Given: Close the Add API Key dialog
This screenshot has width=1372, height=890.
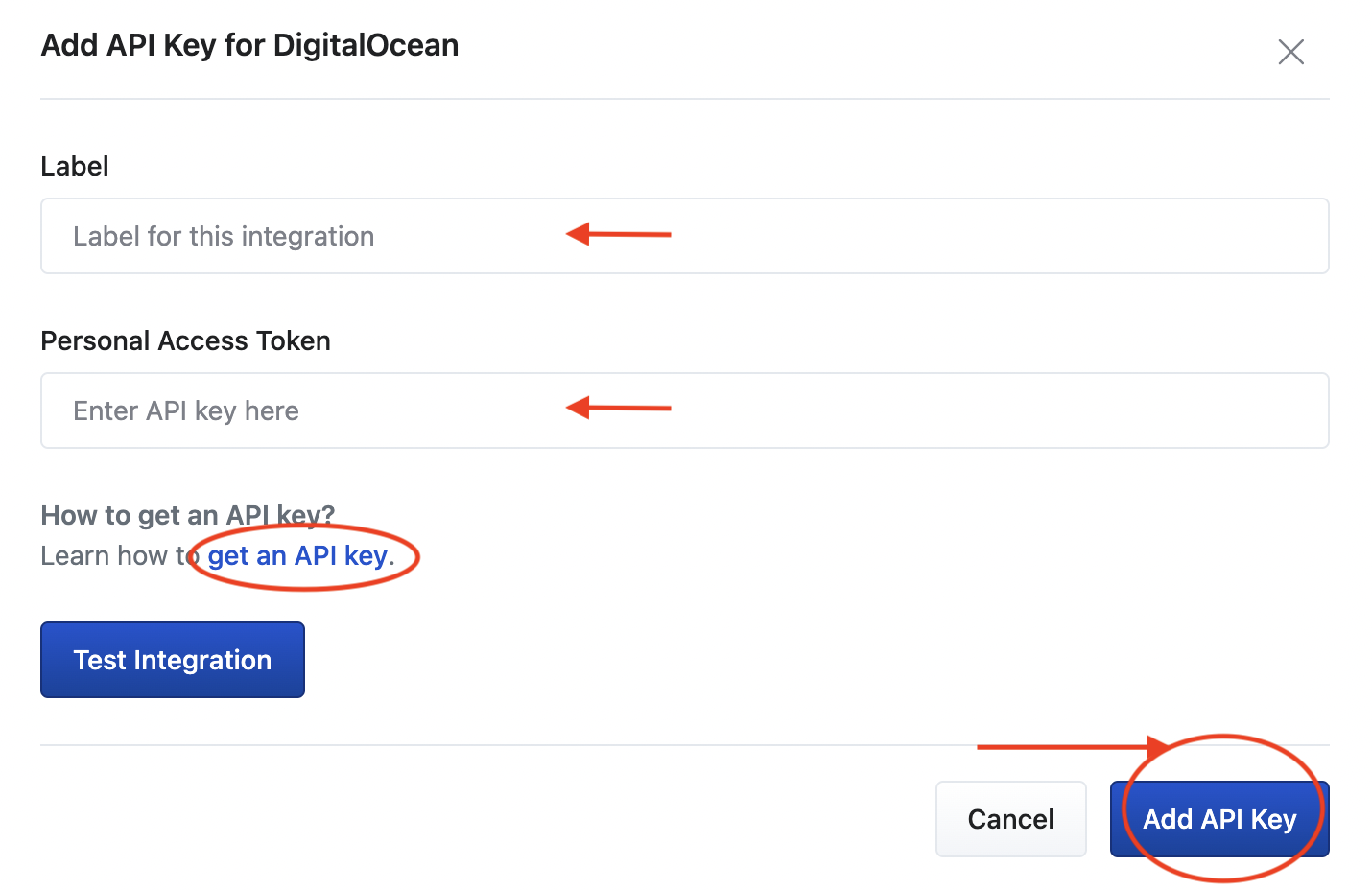Looking at the screenshot, I should (1290, 52).
